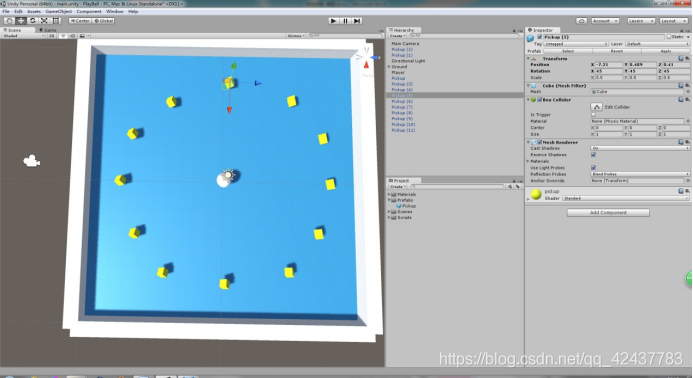The height and width of the screenshot is (378, 693).
Task: Open Shaded draw mode dropdown
Action: [x=23, y=36]
